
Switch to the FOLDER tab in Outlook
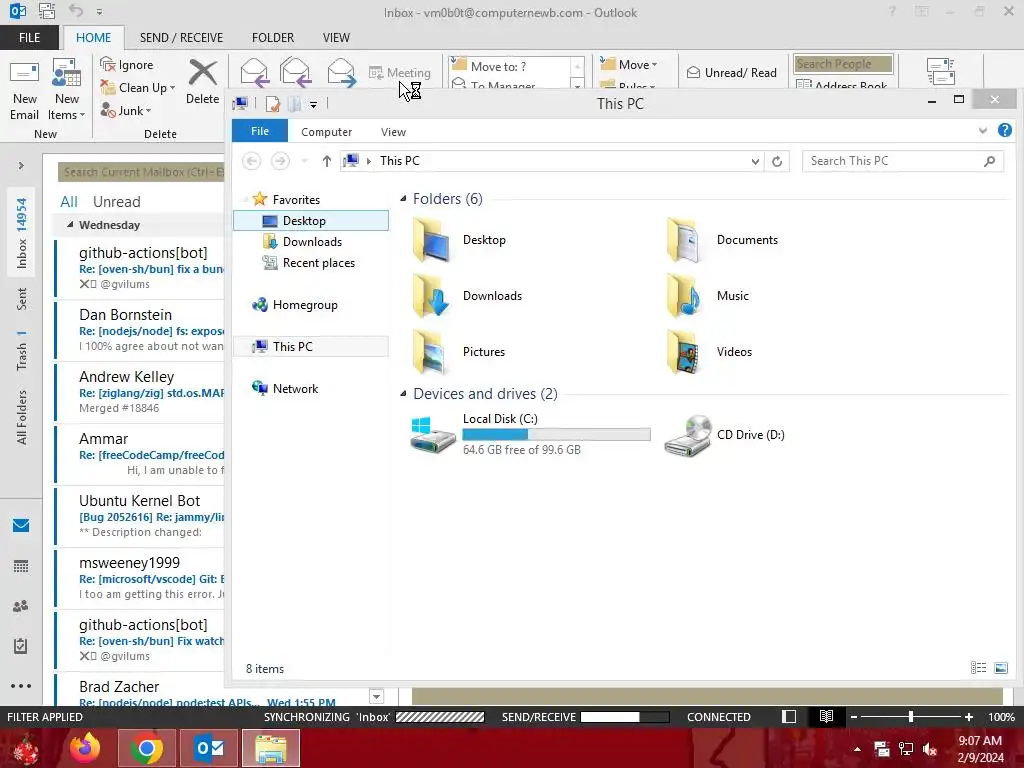(x=273, y=38)
